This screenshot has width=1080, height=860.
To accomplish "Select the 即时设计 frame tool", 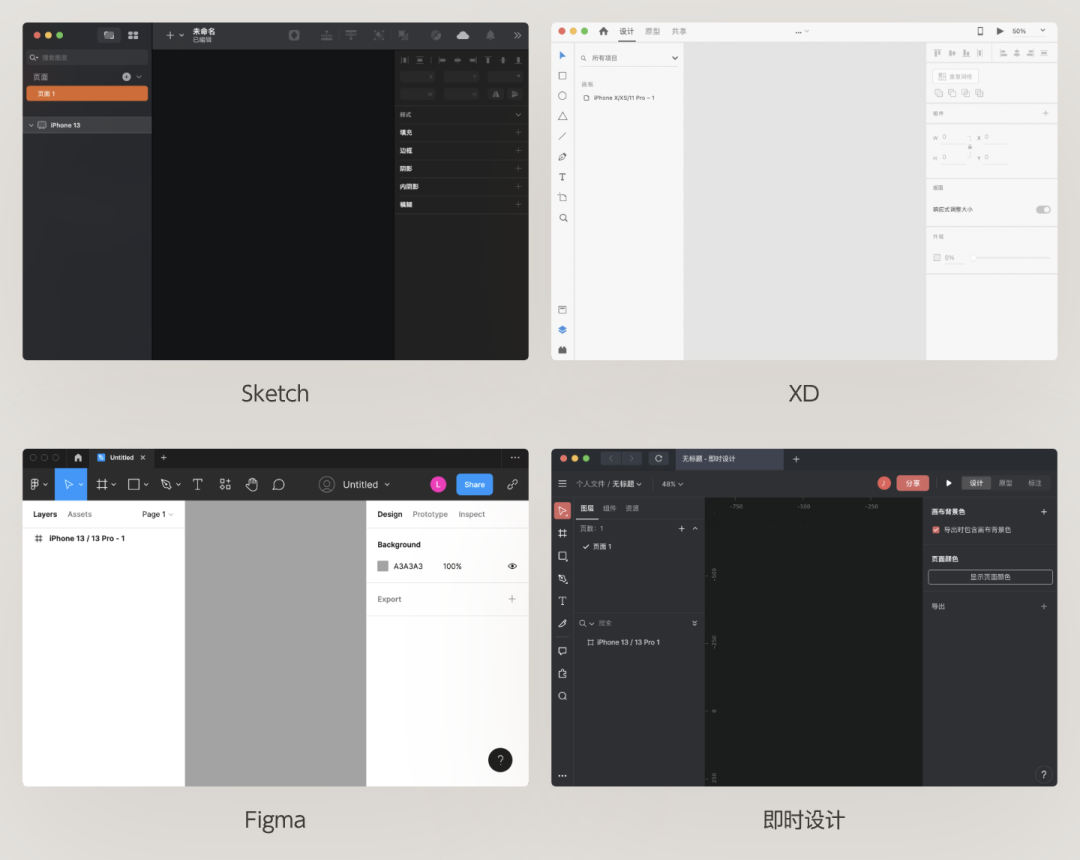I will point(563,534).
